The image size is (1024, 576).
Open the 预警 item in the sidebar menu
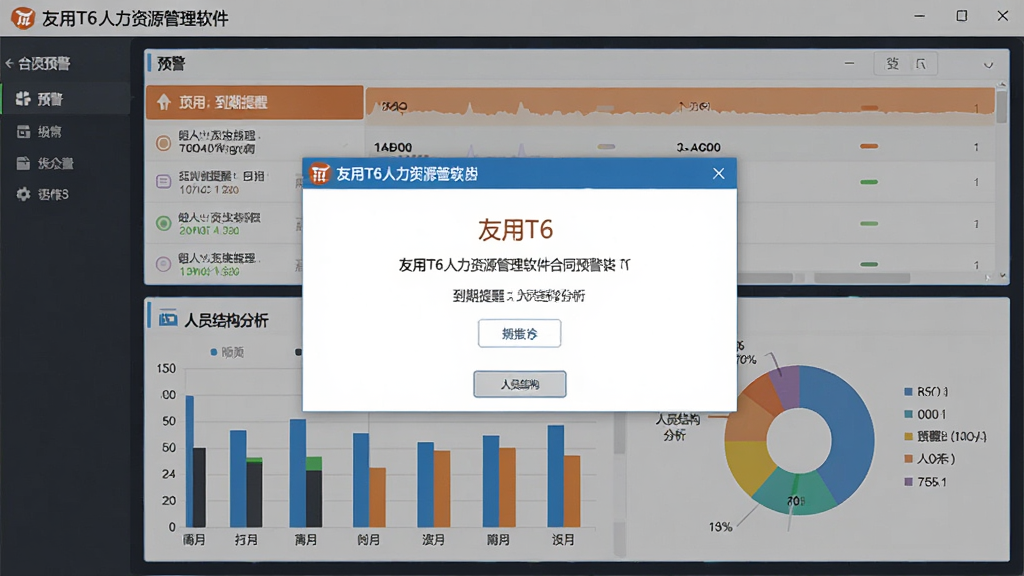65,99
